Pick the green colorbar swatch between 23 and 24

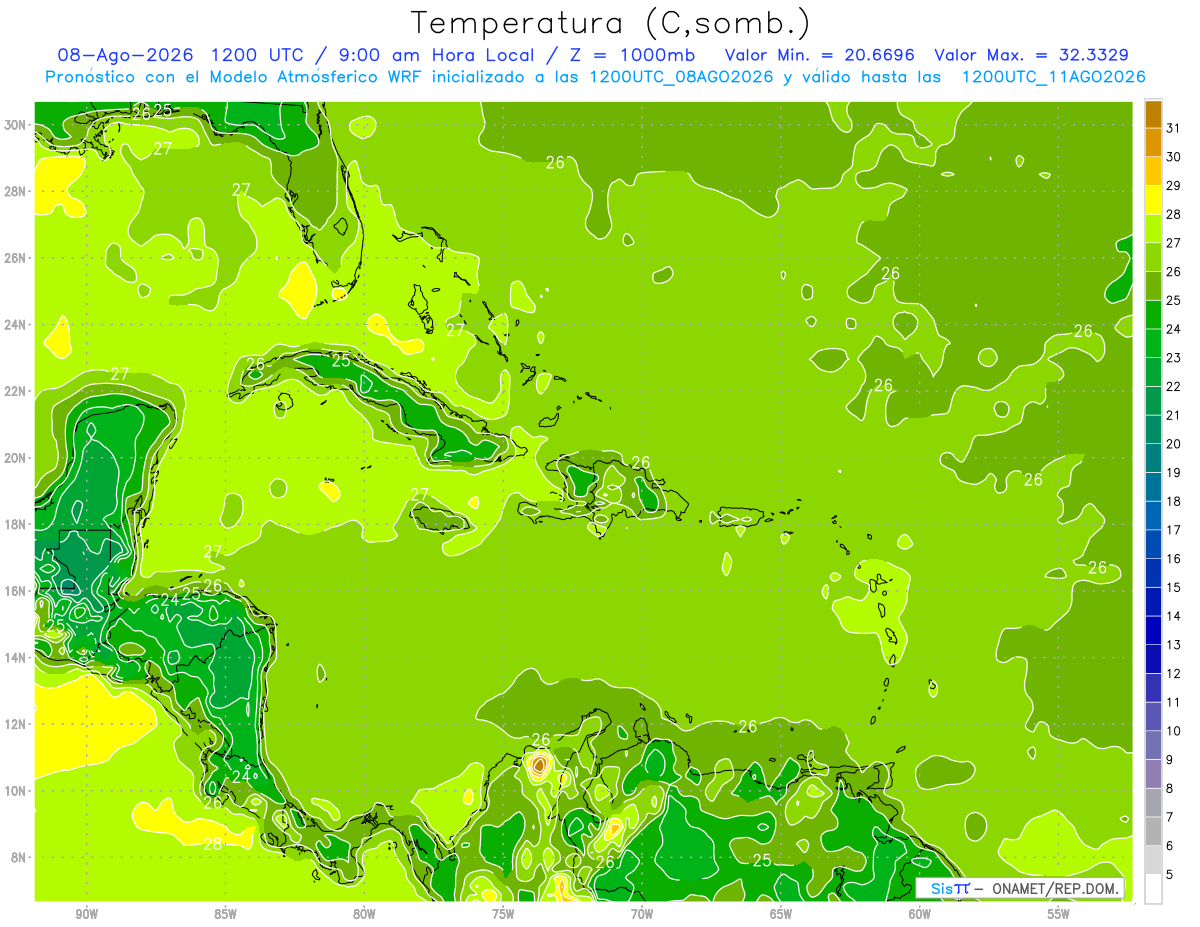(1153, 343)
